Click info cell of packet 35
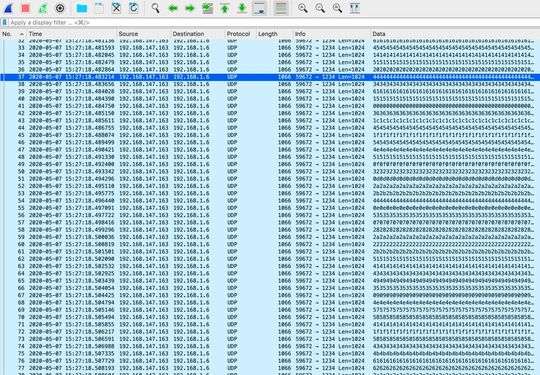The width and height of the screenshot is (540, 375). coord(330,62)
